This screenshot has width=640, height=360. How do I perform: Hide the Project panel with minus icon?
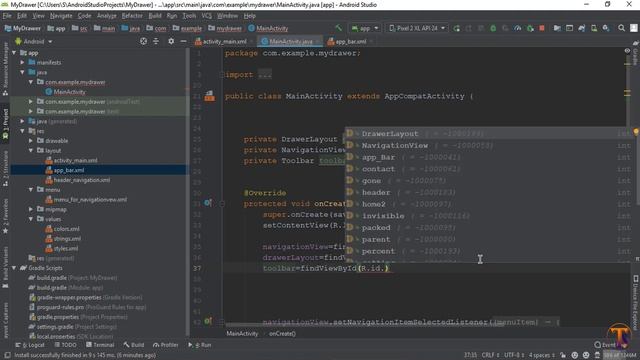coord(183,41)
